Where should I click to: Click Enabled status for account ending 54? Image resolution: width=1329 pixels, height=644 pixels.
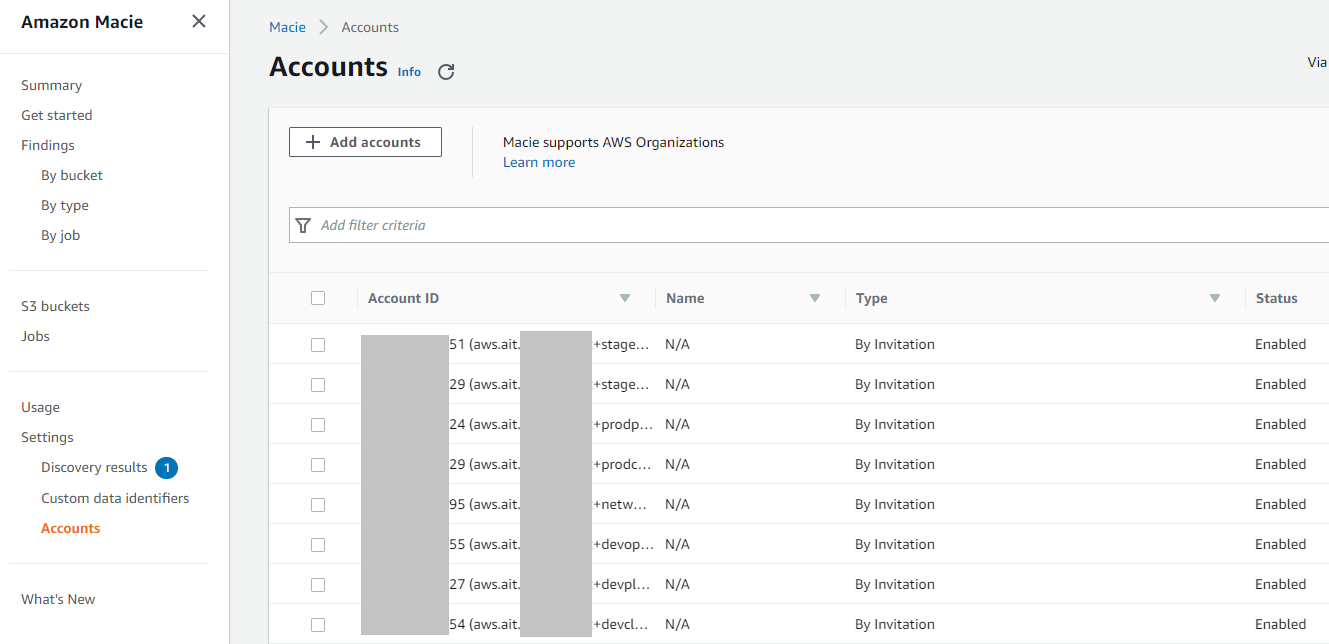[1281, 624]
